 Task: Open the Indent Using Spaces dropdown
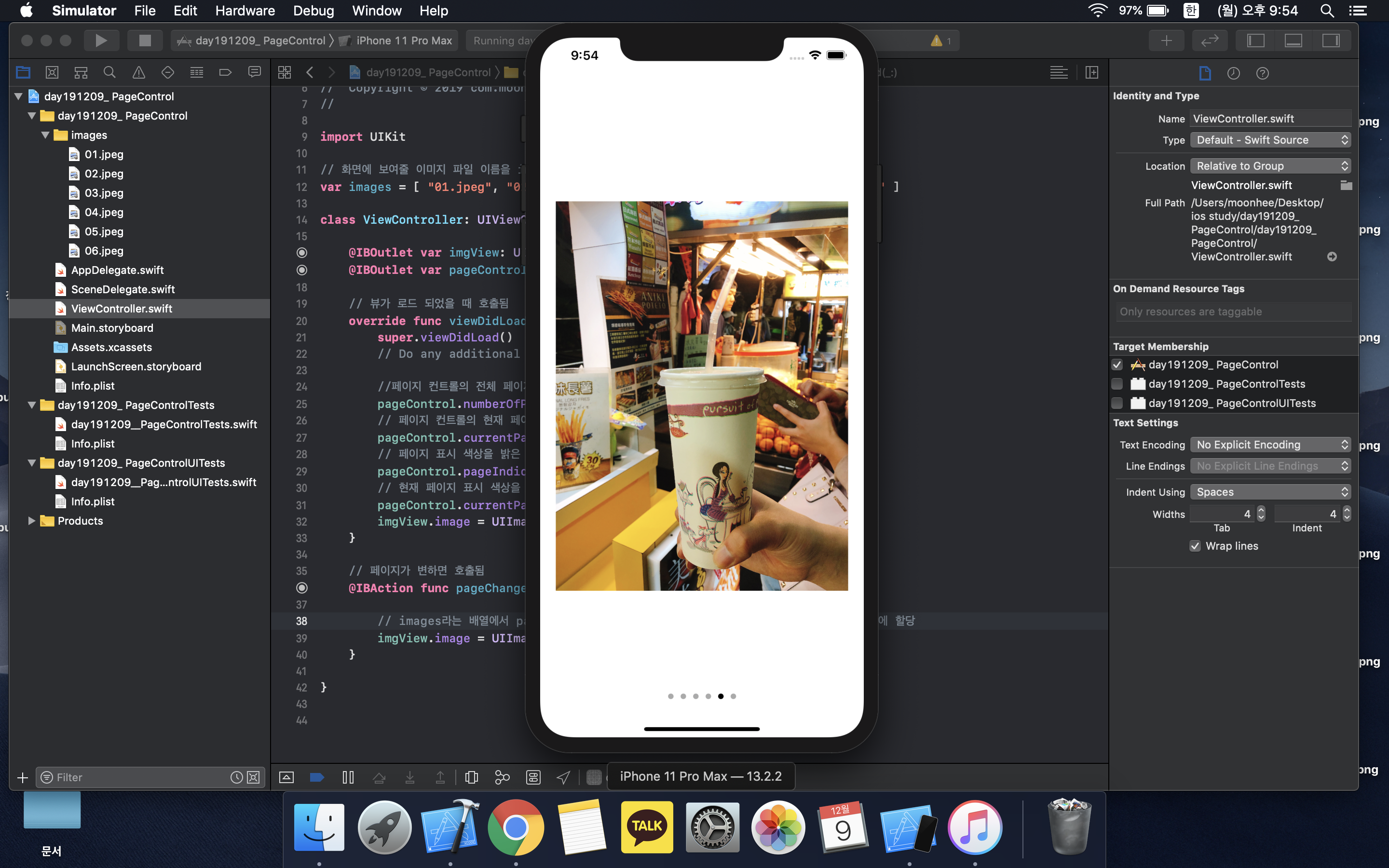(x=1269, y=492)
